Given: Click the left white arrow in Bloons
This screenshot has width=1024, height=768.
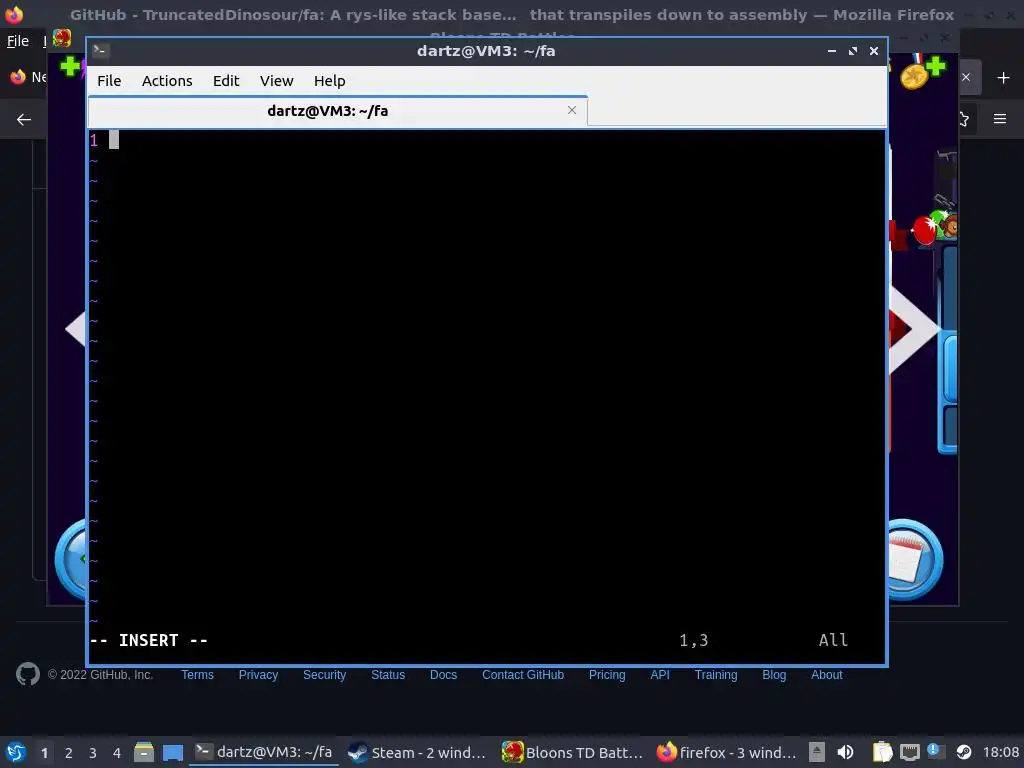Looking at the screenshot, I should pos(75,328).
